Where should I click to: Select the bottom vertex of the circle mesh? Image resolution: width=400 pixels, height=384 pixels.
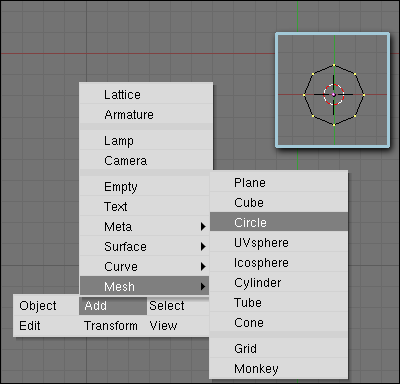pos(334,125)
